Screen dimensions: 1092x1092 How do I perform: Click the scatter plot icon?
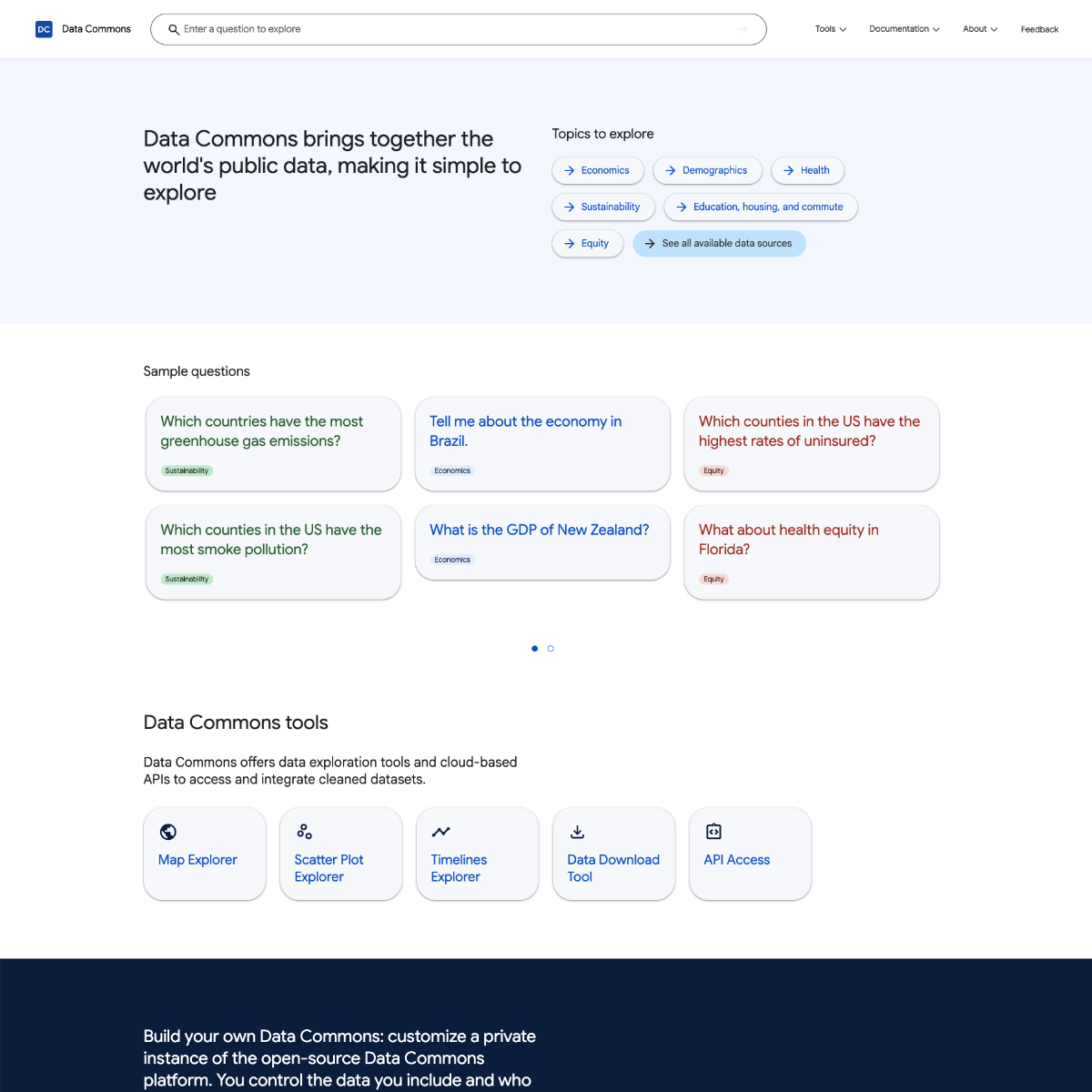click(x=305, y=832)
